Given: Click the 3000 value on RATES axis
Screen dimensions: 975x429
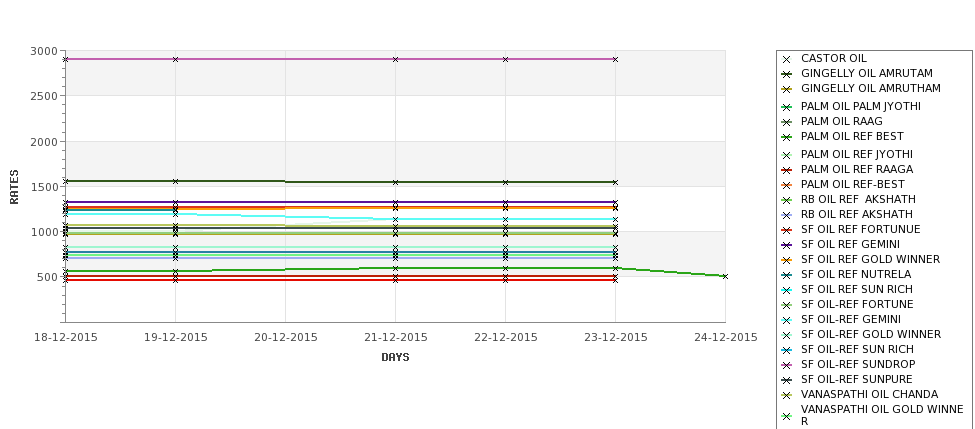Looking at the screenshot, I should tap(44, 51).
